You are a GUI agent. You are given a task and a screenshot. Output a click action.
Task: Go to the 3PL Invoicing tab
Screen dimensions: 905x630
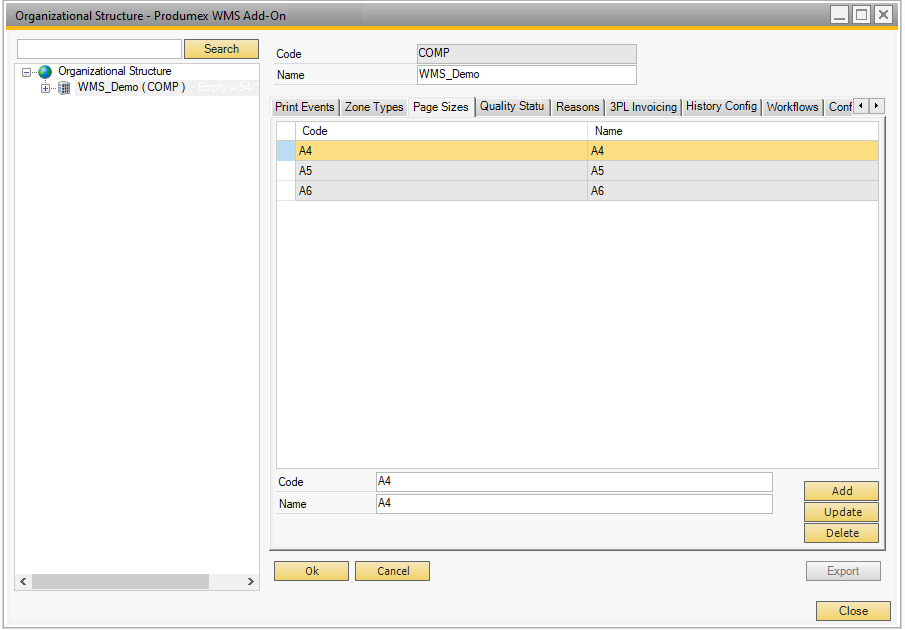point(643,107)
